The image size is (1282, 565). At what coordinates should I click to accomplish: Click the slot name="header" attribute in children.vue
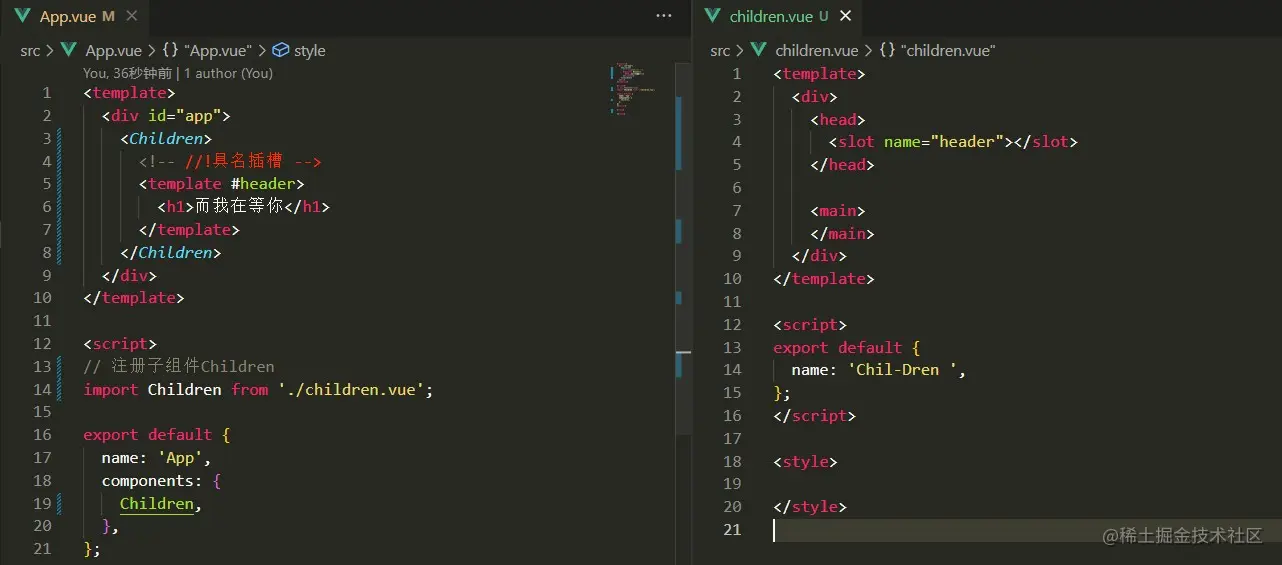(x=944, y=142)
